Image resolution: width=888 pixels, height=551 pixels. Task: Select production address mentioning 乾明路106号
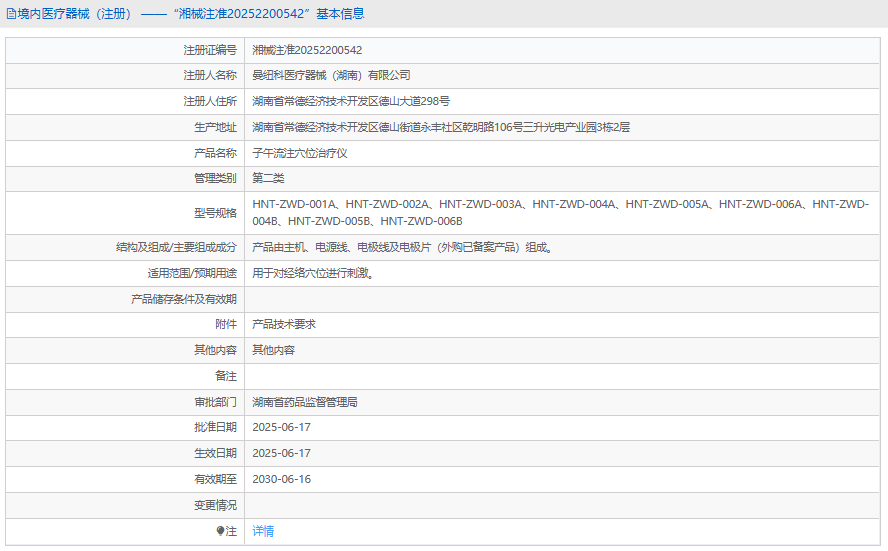coord(441,127)
